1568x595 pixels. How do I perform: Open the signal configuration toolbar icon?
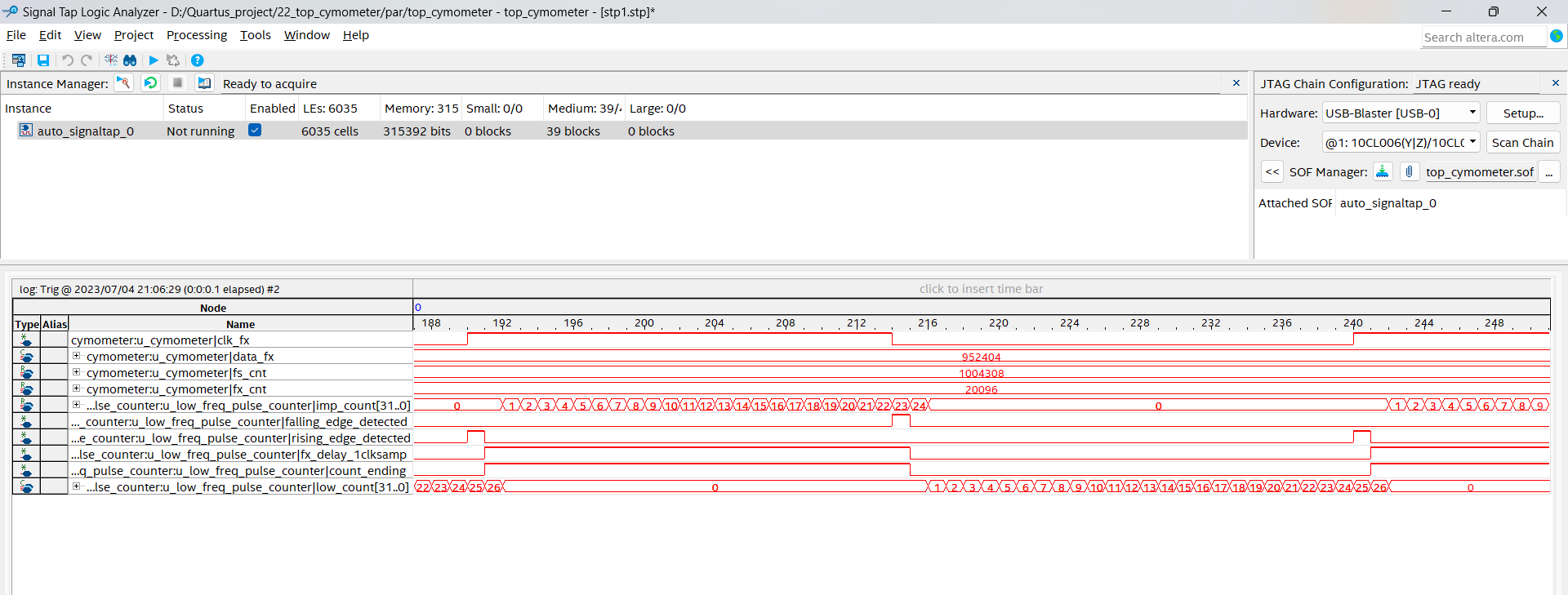111,60
